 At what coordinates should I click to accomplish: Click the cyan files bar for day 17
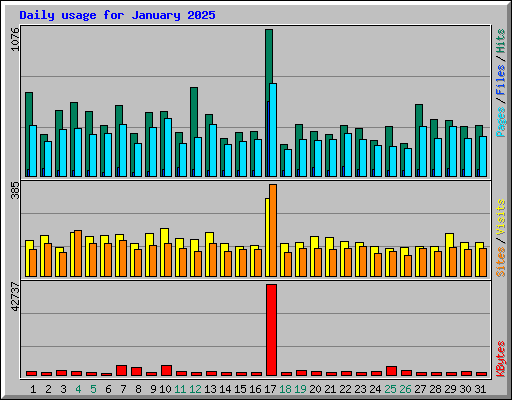click(x=273, y=130)
